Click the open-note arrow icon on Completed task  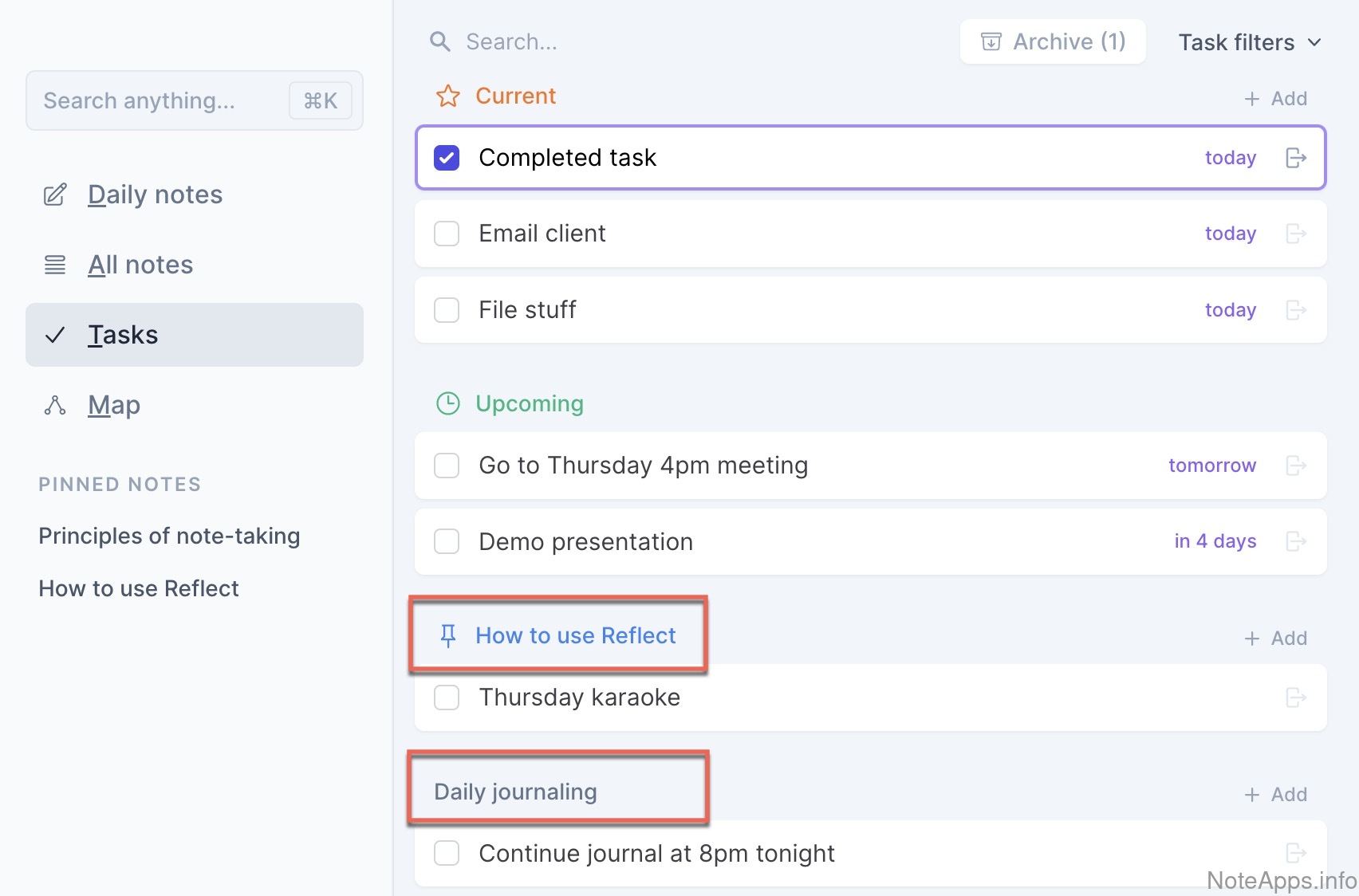(x=1296, y=158)
